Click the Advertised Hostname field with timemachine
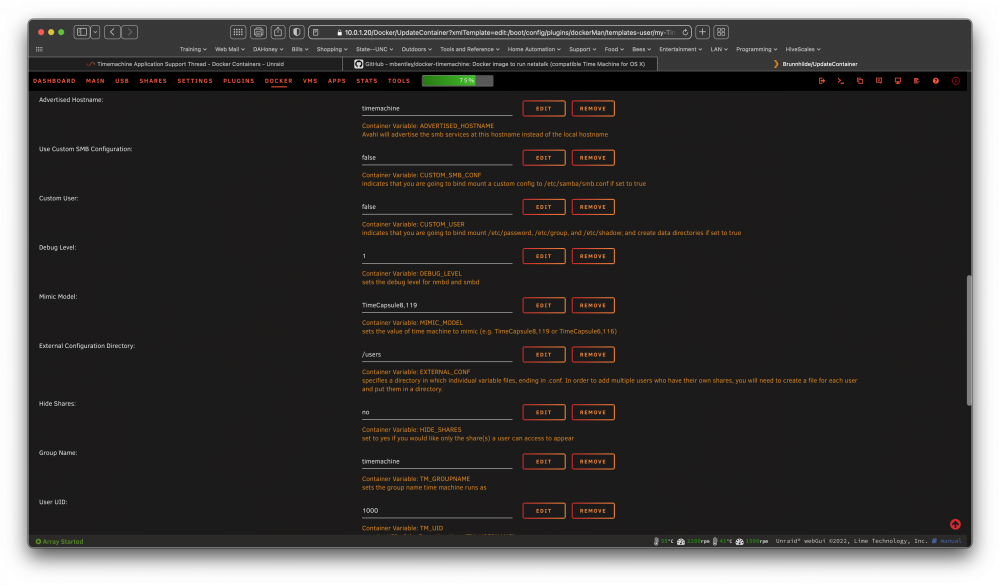 pyautogui.click(x=437, y=108)
